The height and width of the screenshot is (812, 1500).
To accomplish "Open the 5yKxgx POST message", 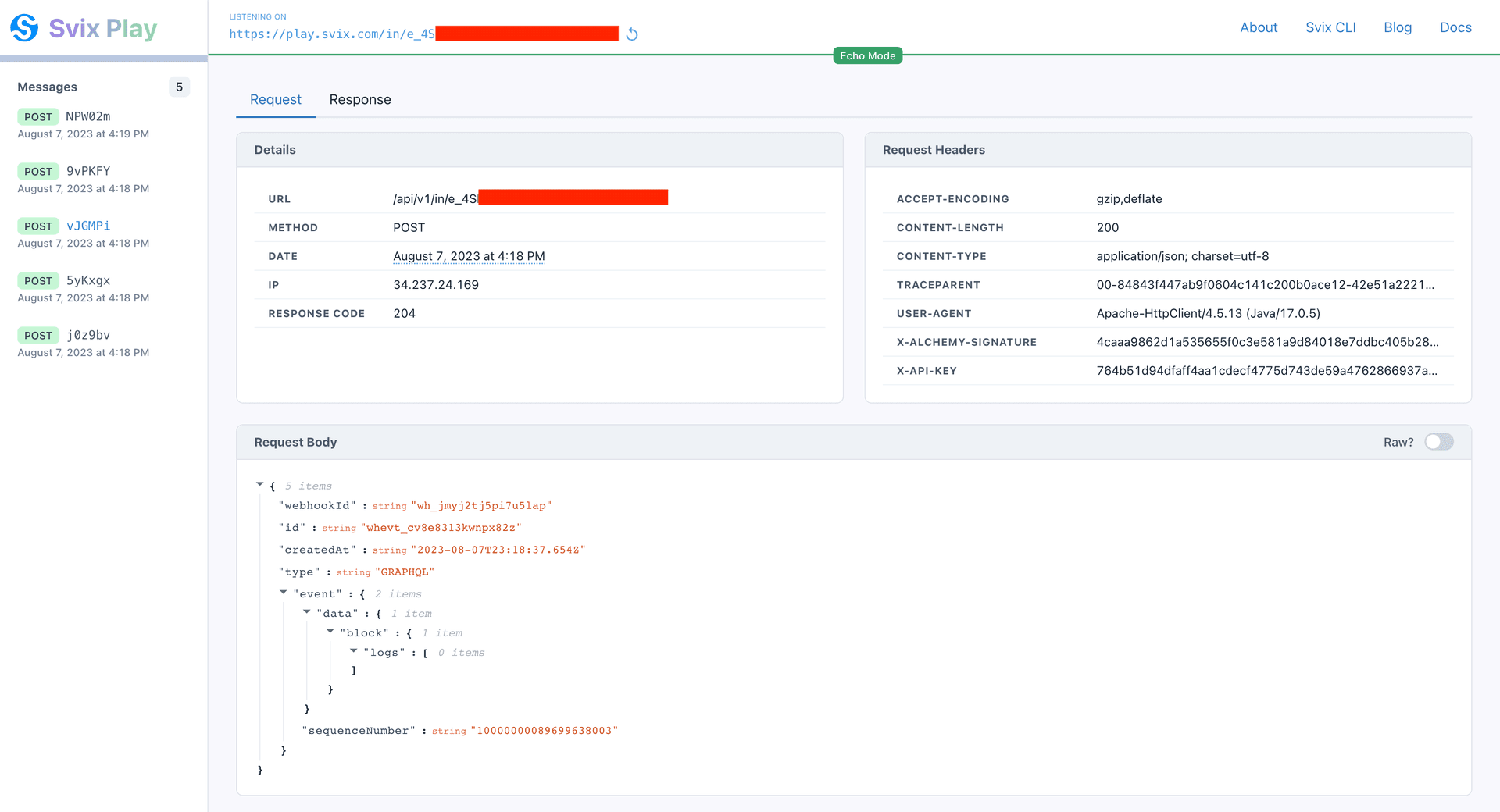I will coord(87,281).
